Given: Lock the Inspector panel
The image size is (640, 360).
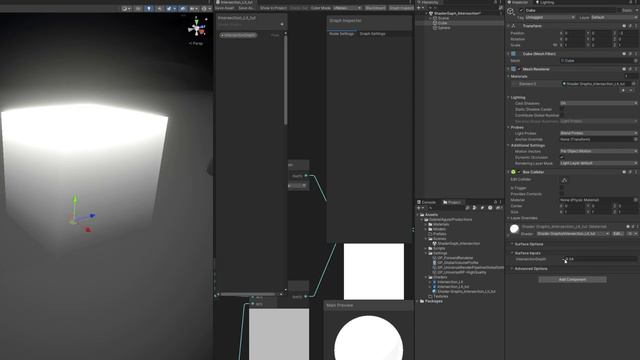Looking at the screenshot, I should click(x=632, y=2).
